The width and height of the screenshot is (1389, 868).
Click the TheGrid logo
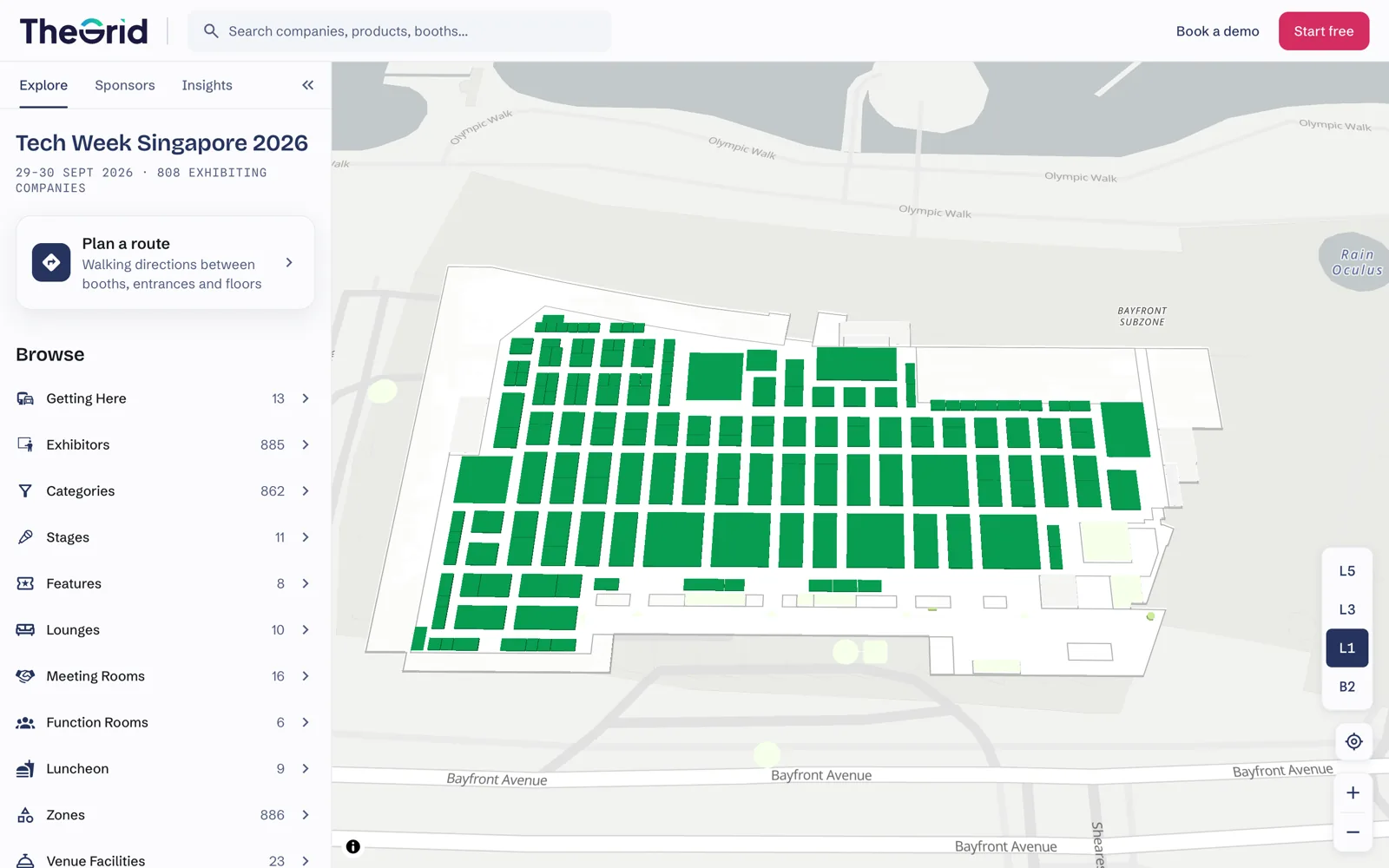[84, 31]
